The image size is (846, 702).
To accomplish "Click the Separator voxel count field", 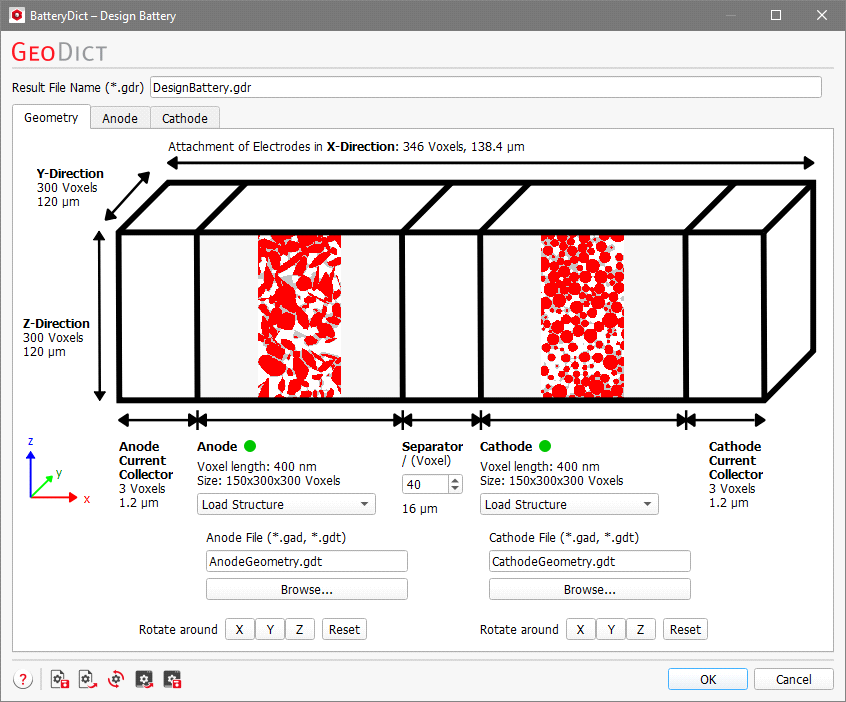I will click(x=426, y=485).
